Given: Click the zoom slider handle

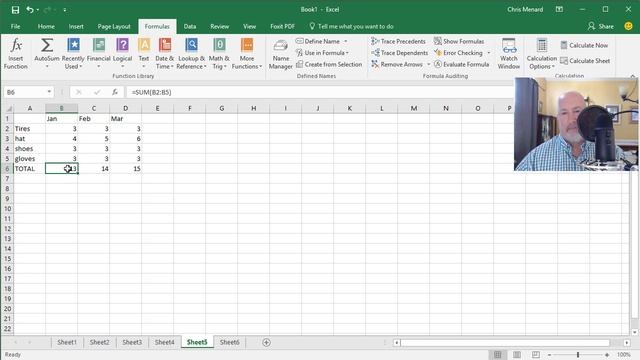Looking at the screenshot, I should pos(578,355).
